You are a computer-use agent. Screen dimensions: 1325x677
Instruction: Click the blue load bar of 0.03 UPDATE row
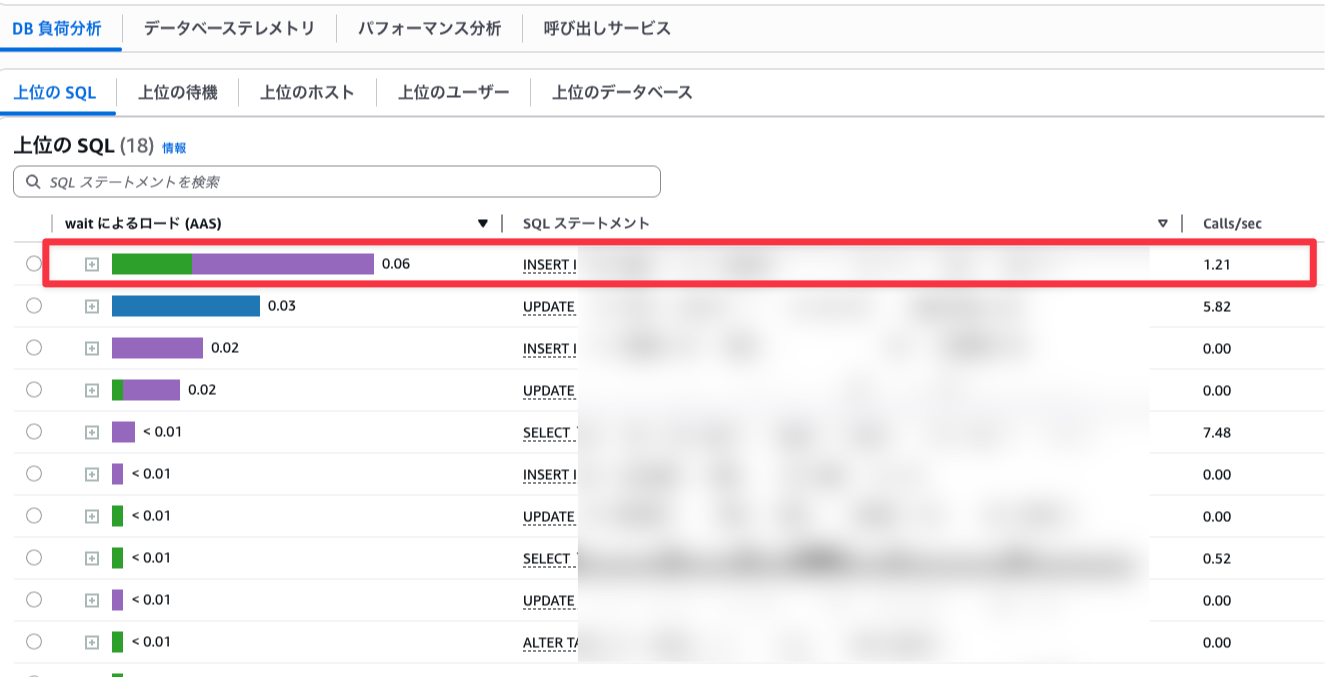185,306
